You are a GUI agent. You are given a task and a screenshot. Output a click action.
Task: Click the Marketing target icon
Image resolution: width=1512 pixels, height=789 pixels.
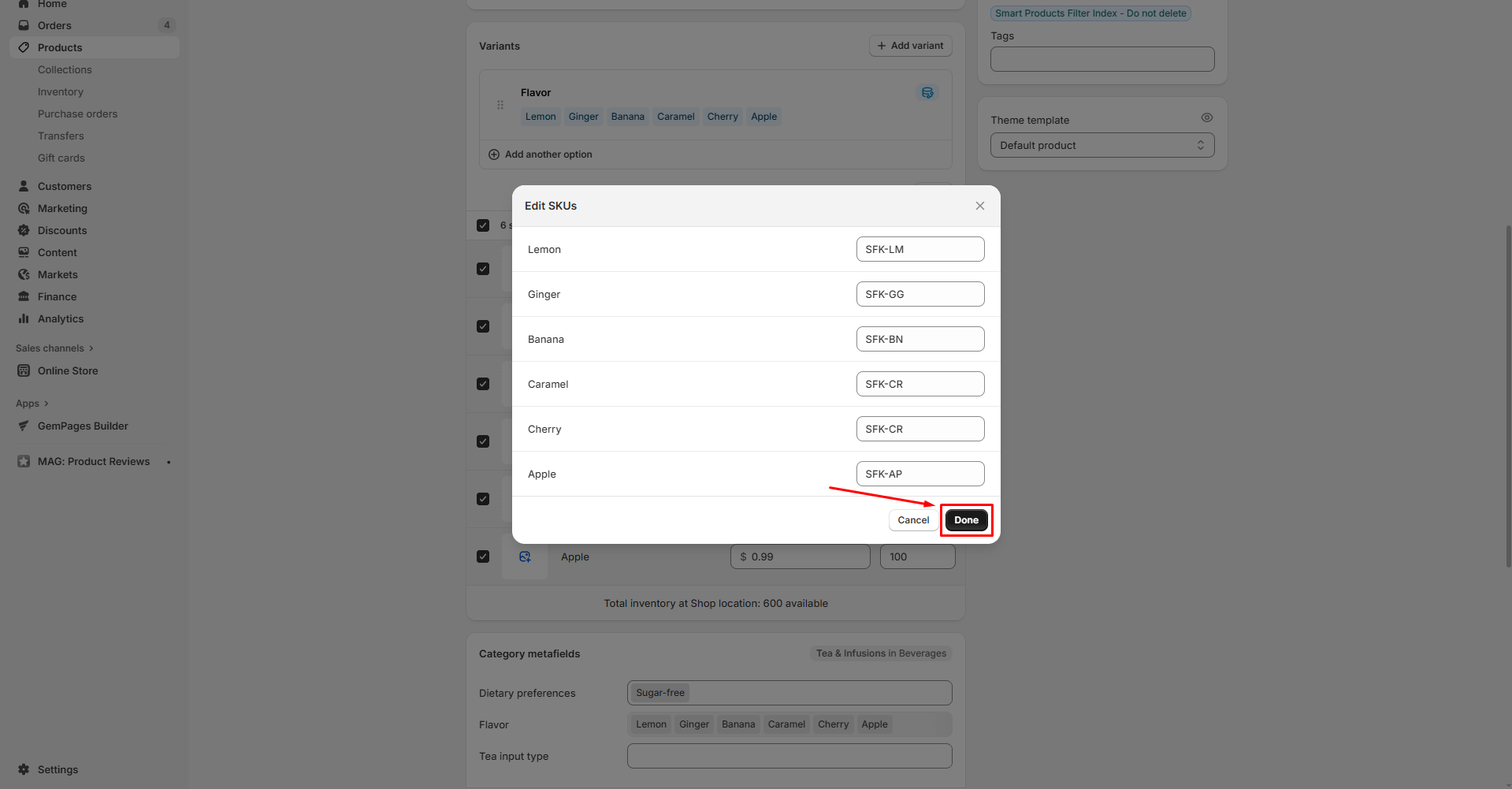(x=24, y=208)
